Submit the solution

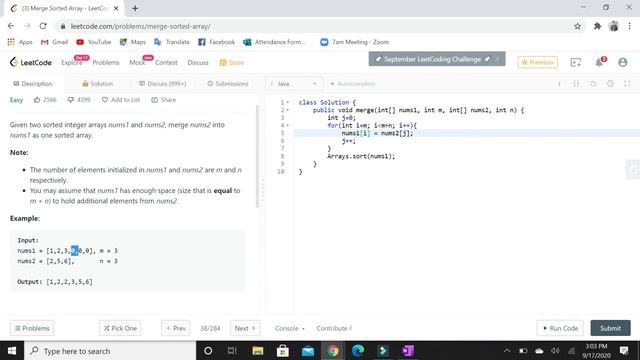tap(610, 328)
